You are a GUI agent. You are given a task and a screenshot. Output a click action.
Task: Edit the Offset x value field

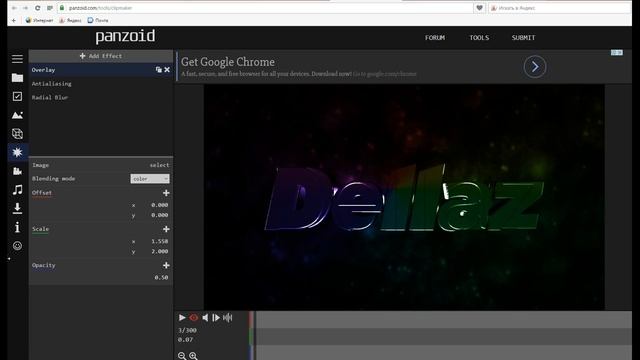pyautogui.click(x=159, y=205)
